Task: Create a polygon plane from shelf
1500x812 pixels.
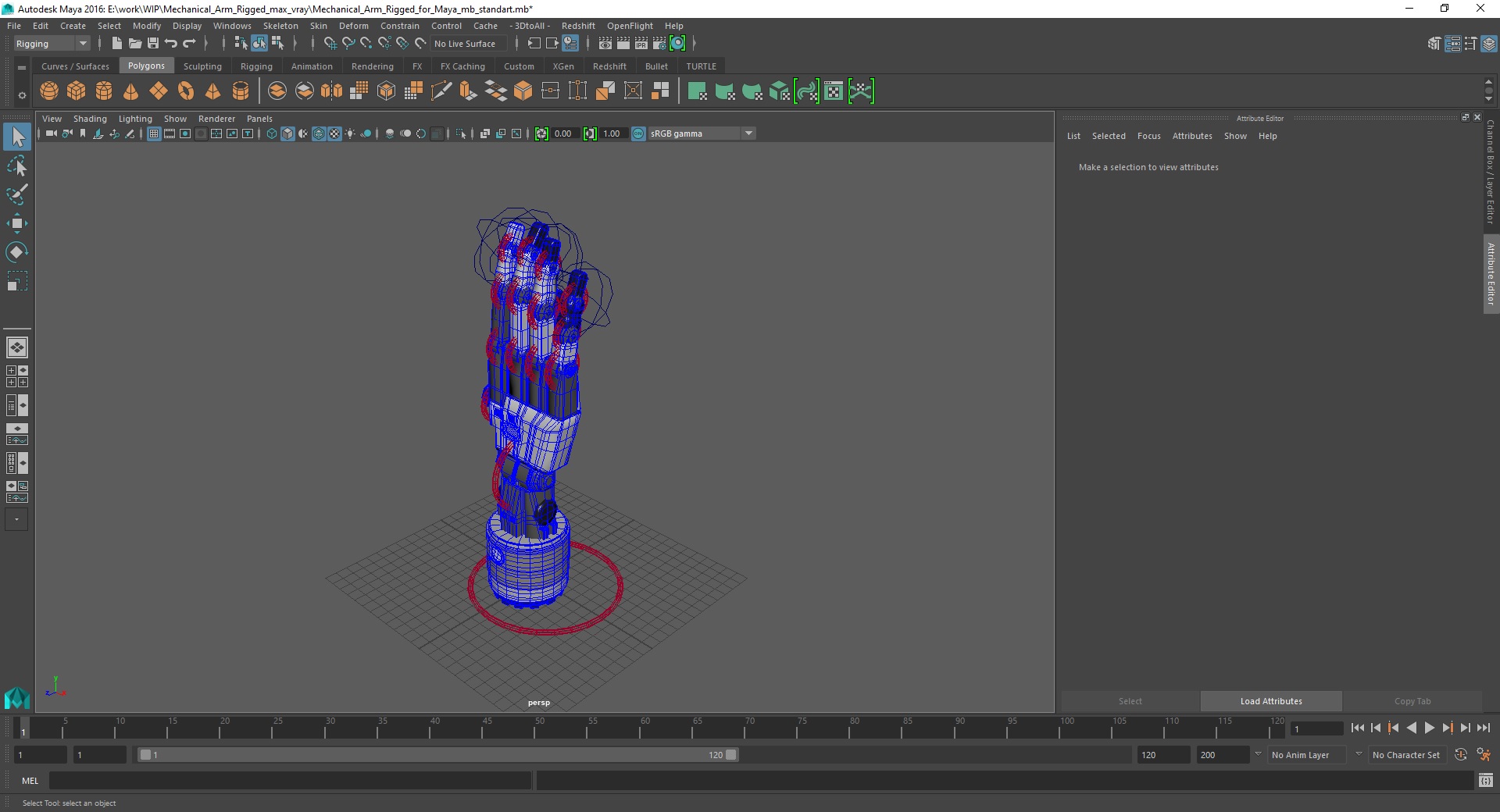Action: (159, 91)
